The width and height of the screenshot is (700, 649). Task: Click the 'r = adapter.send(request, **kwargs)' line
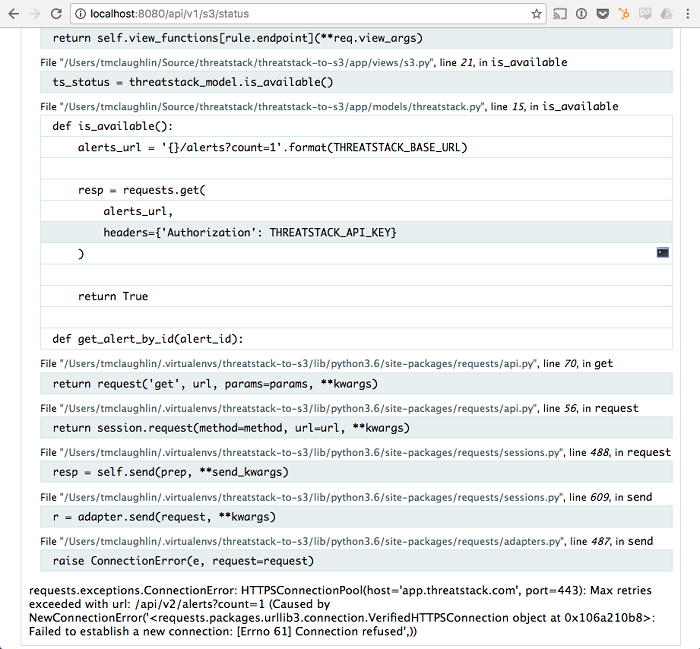356,517
